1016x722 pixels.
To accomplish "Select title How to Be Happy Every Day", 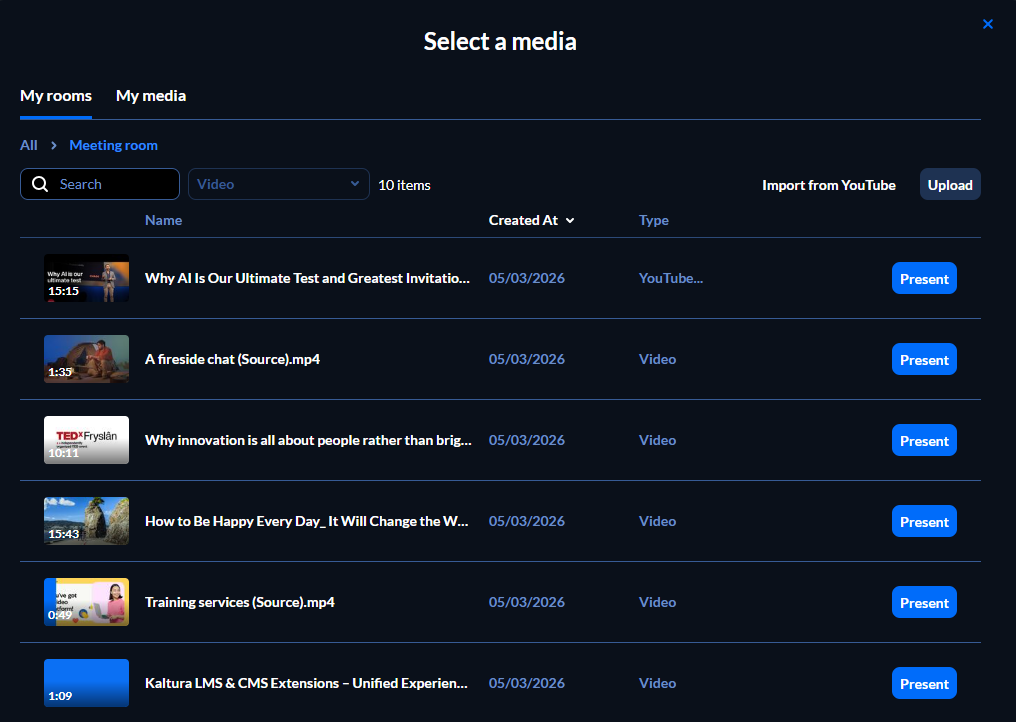I will (x=306, y=521).
